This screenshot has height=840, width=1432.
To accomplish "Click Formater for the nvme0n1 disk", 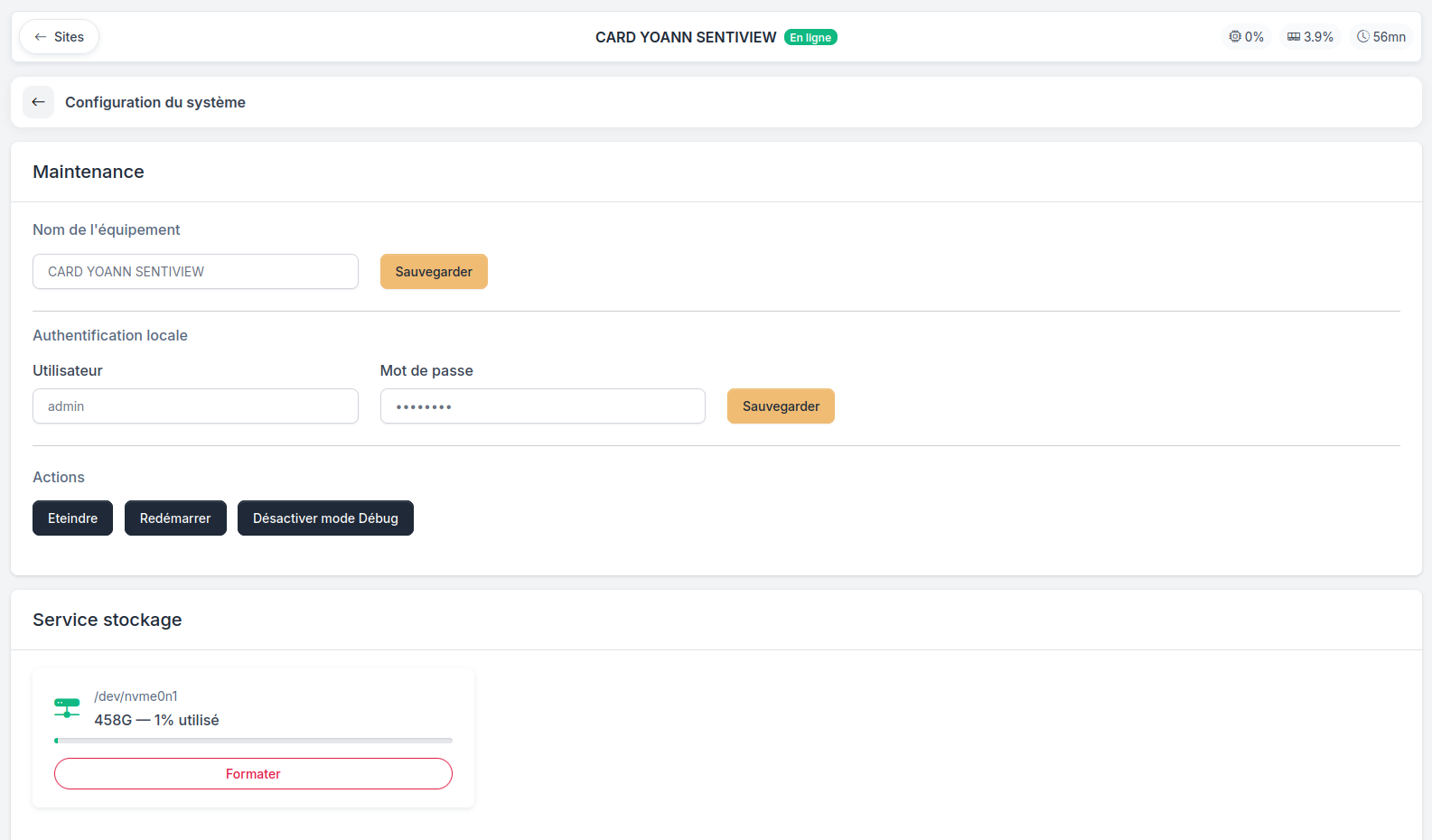I will (x=253, y=774).
